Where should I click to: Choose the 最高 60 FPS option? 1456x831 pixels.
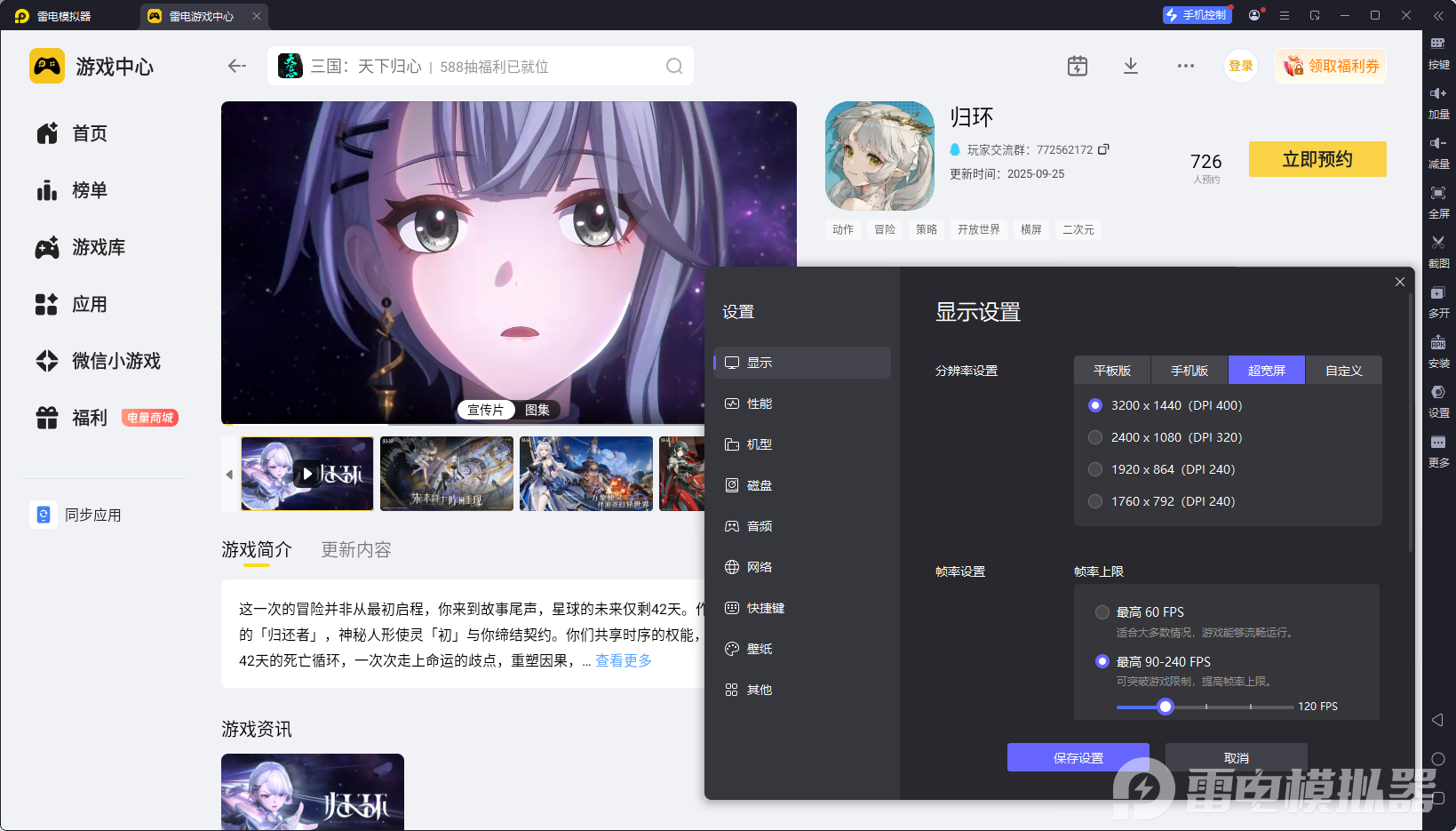click(1102, 612)
